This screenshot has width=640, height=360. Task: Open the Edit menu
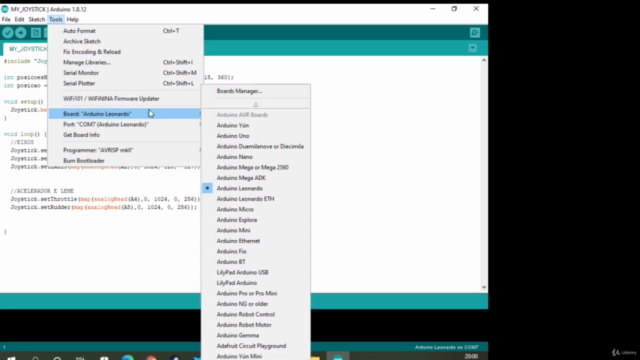(x=19, y=19)
